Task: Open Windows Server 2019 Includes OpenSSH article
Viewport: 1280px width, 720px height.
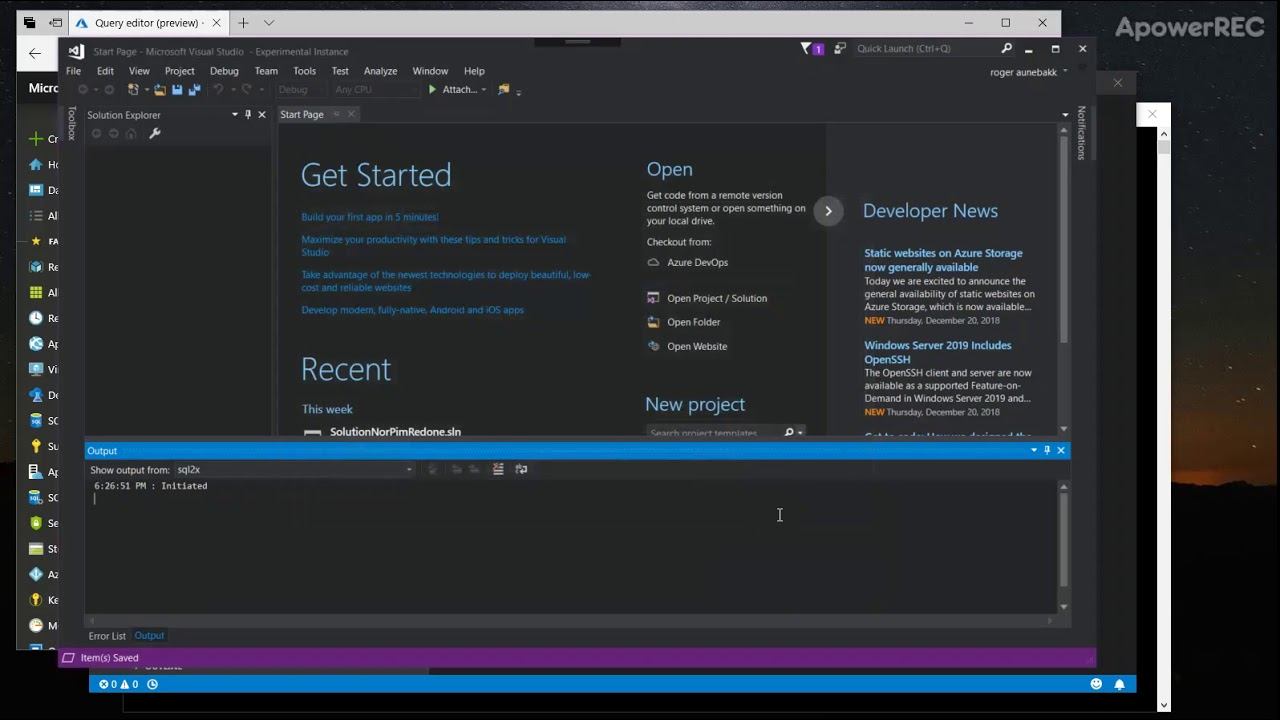Action: point(938,352)
